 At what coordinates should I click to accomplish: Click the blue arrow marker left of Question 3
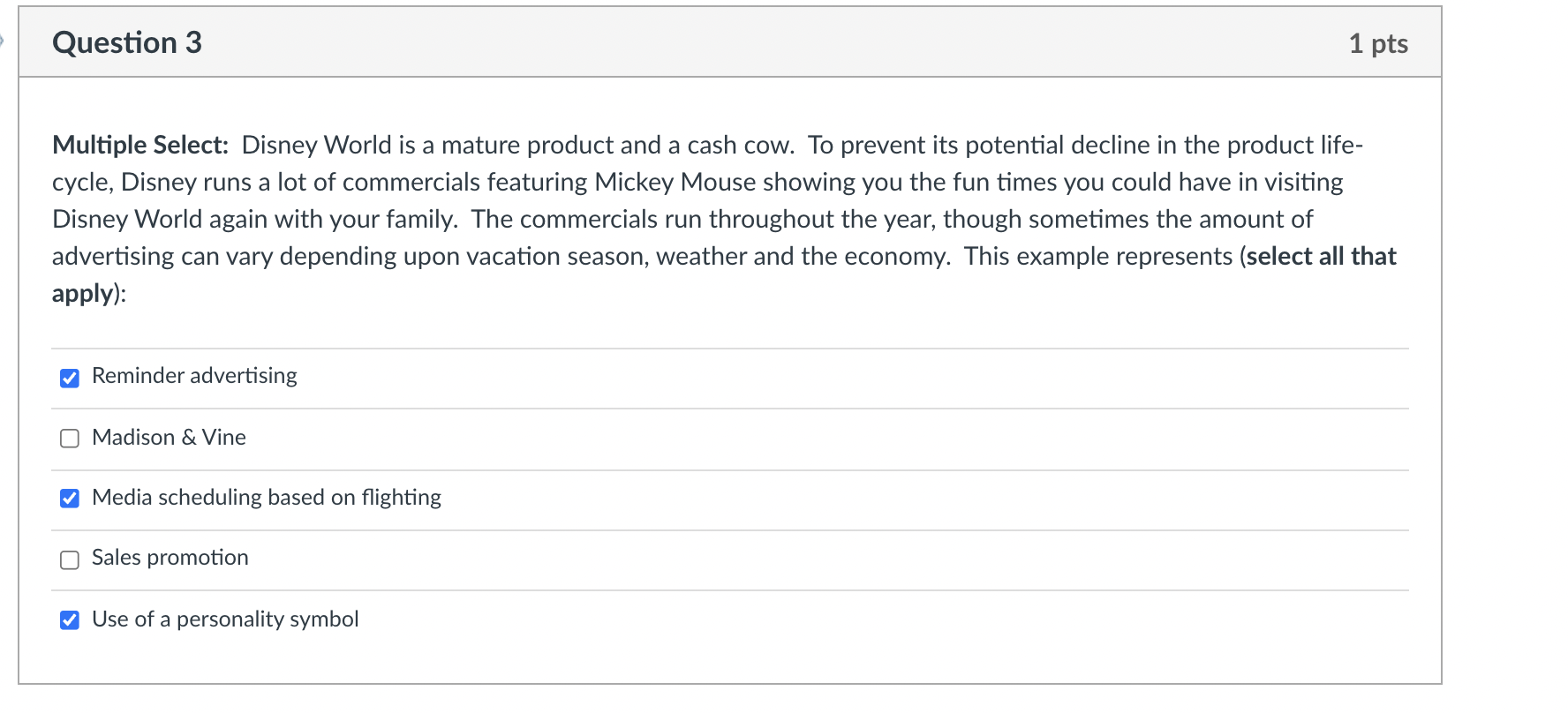[x=4, y=39]
